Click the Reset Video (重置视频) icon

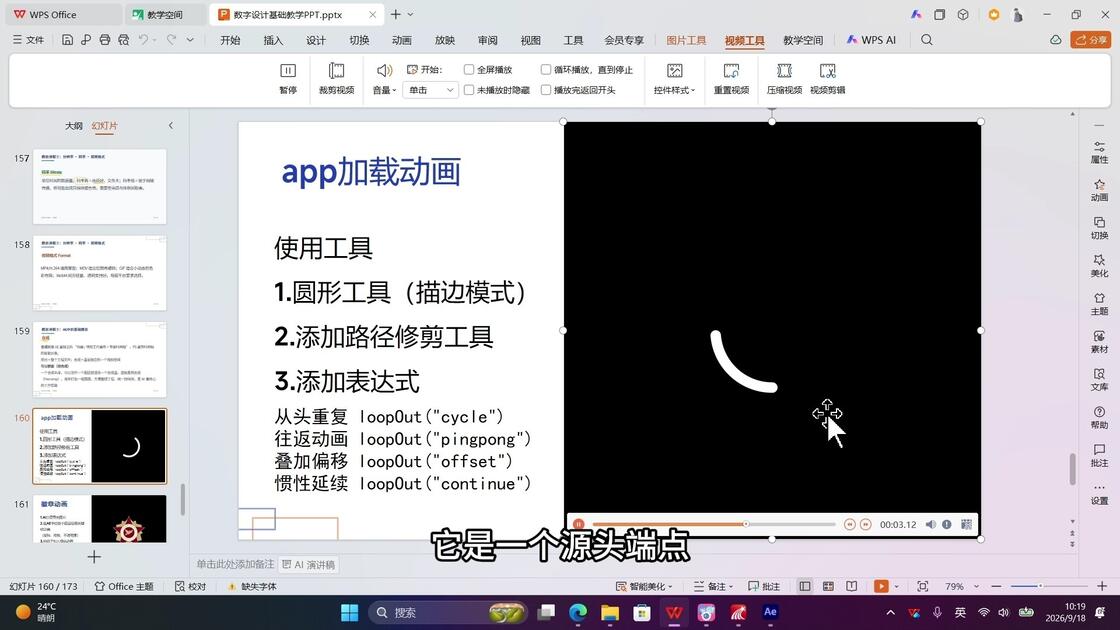[731, 71]
